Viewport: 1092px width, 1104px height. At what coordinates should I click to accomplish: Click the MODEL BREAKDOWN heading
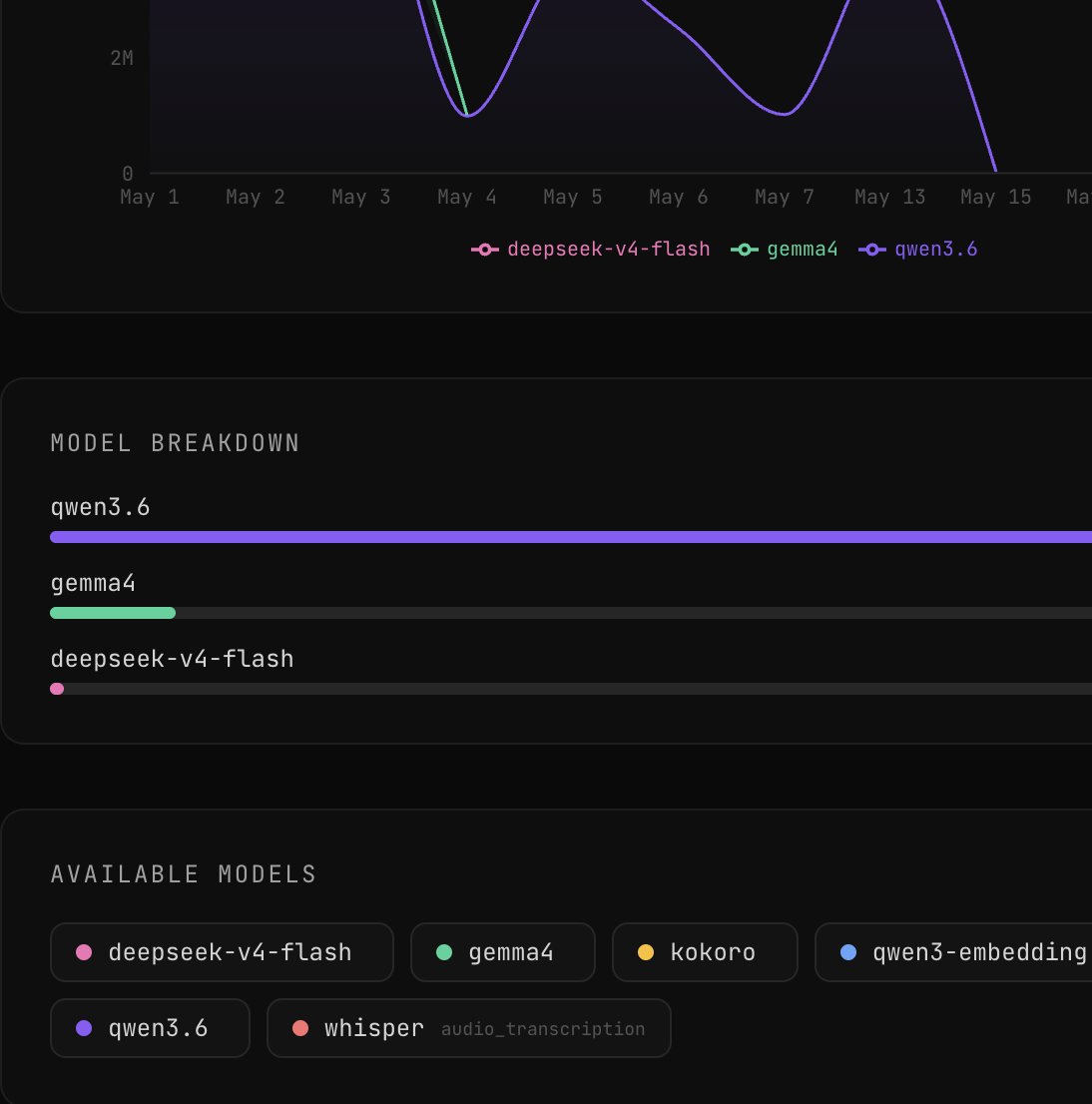[x=176, y=443]
